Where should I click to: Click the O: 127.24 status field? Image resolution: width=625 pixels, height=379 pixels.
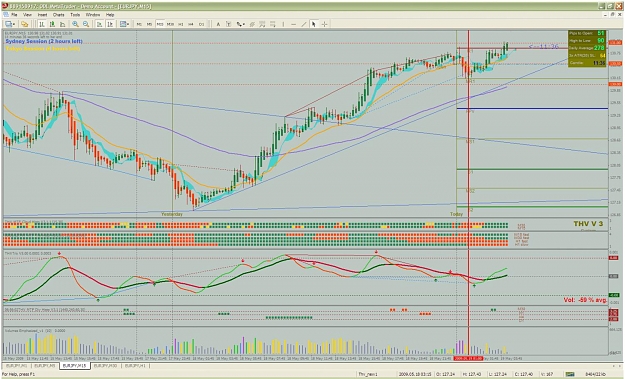click(446, 374)
